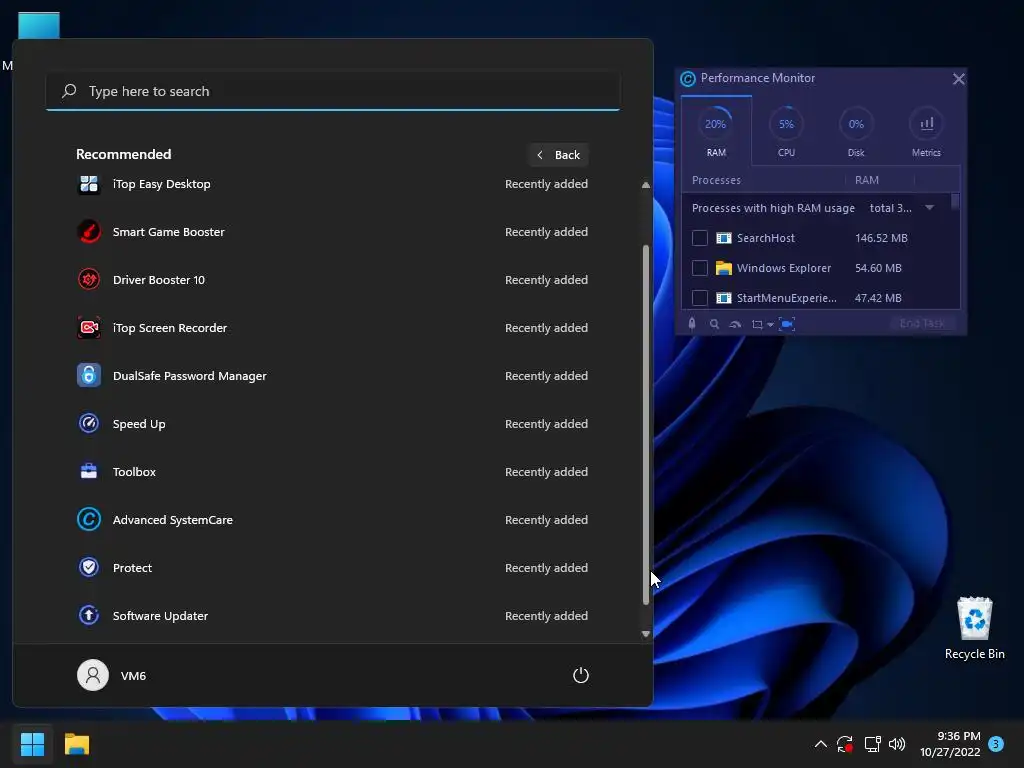Open the volume speaker tray icon
1024x768 pixels.
[897, 744]
